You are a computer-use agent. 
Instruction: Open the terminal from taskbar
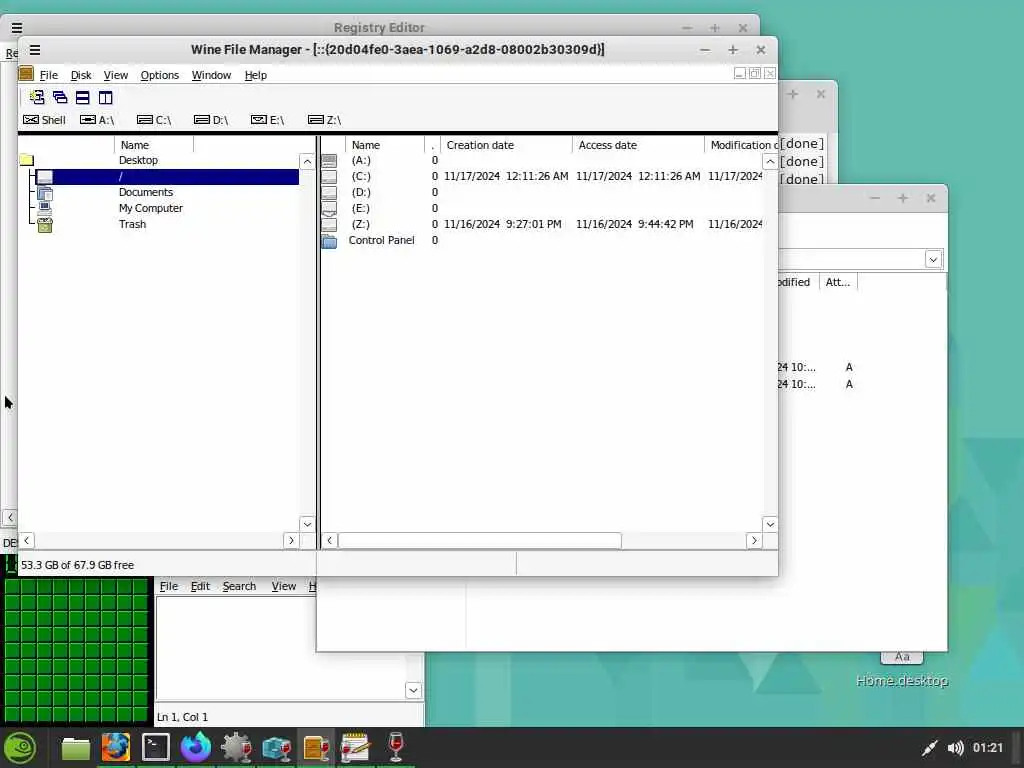(x=155, y=747)
